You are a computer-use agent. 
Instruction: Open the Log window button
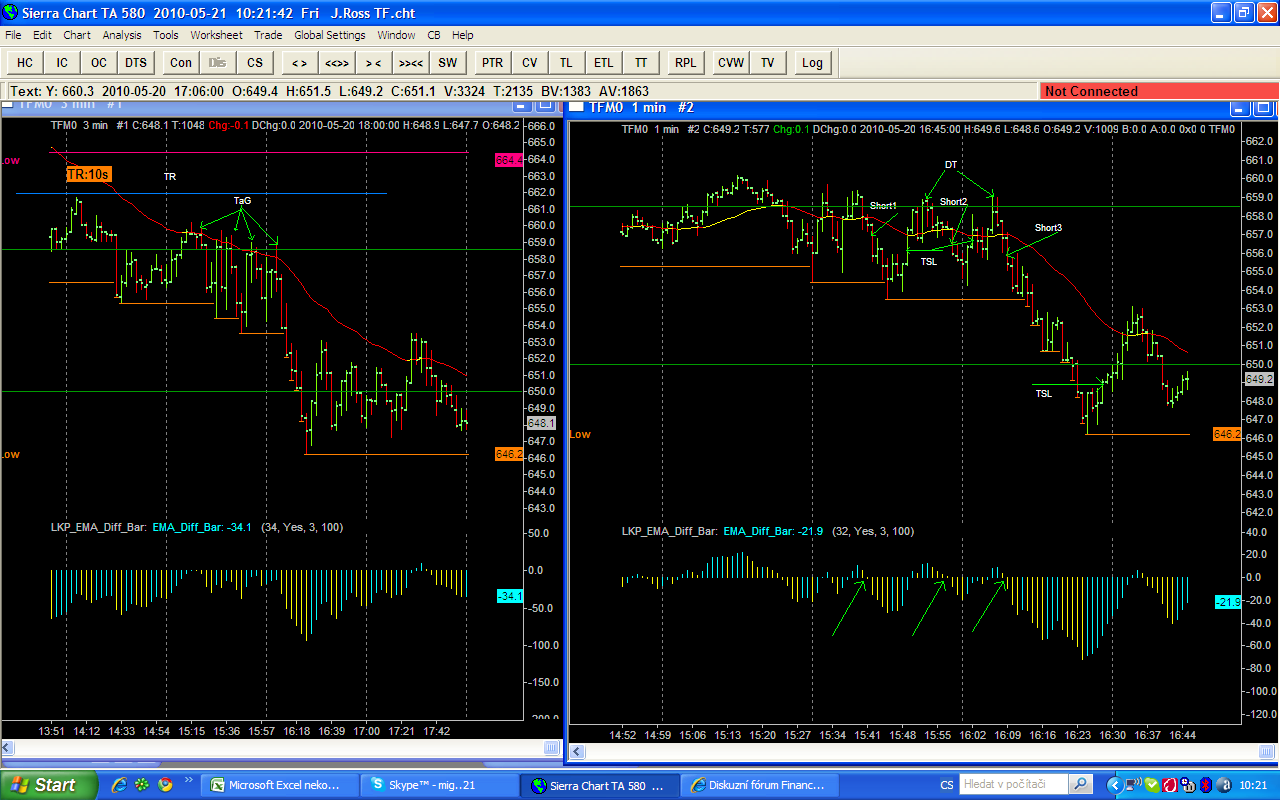812,62
